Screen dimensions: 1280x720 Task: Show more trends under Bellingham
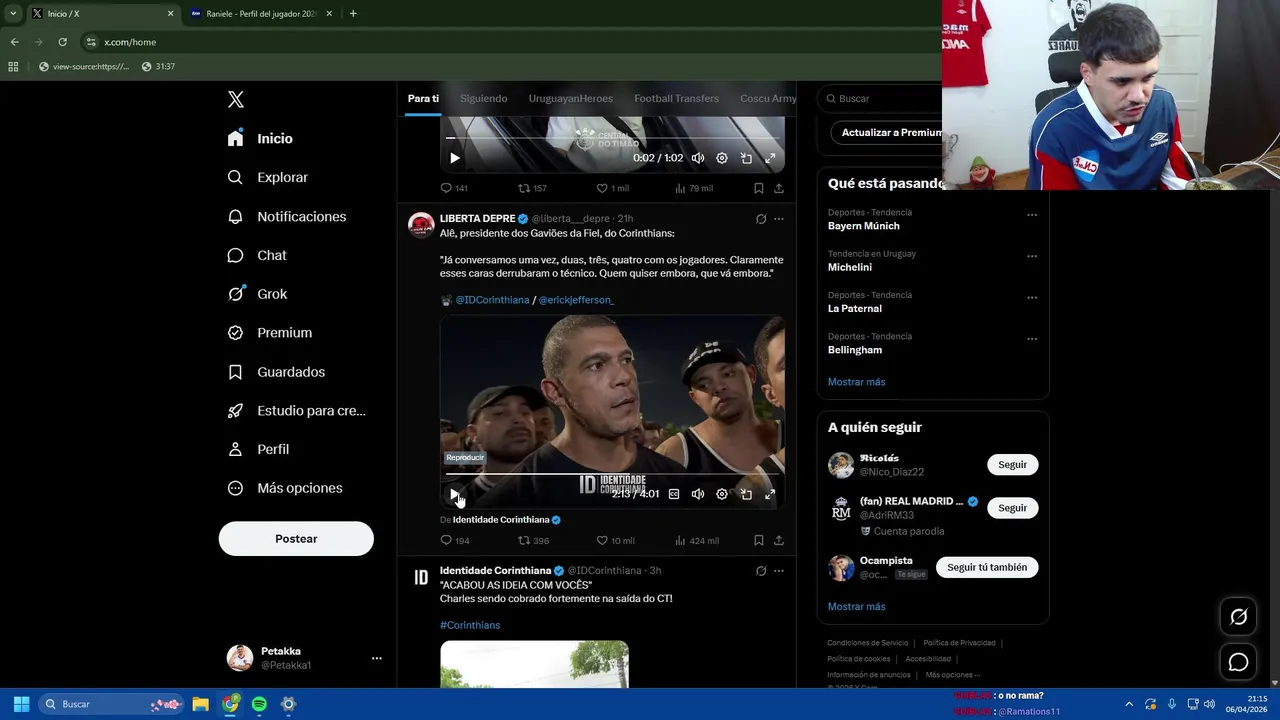coord(856,382)
